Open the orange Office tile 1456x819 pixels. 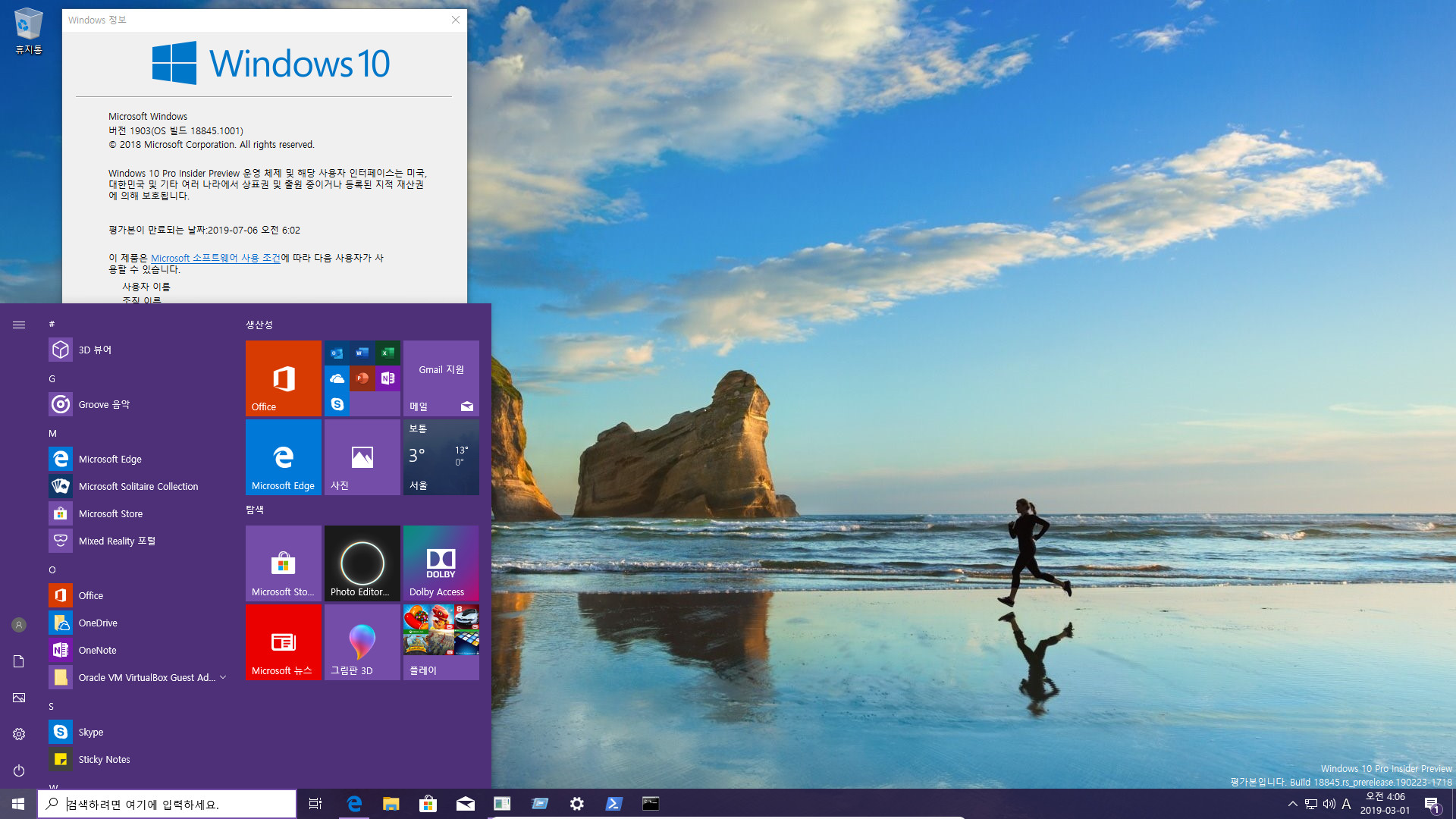click(x=284, y=378)
